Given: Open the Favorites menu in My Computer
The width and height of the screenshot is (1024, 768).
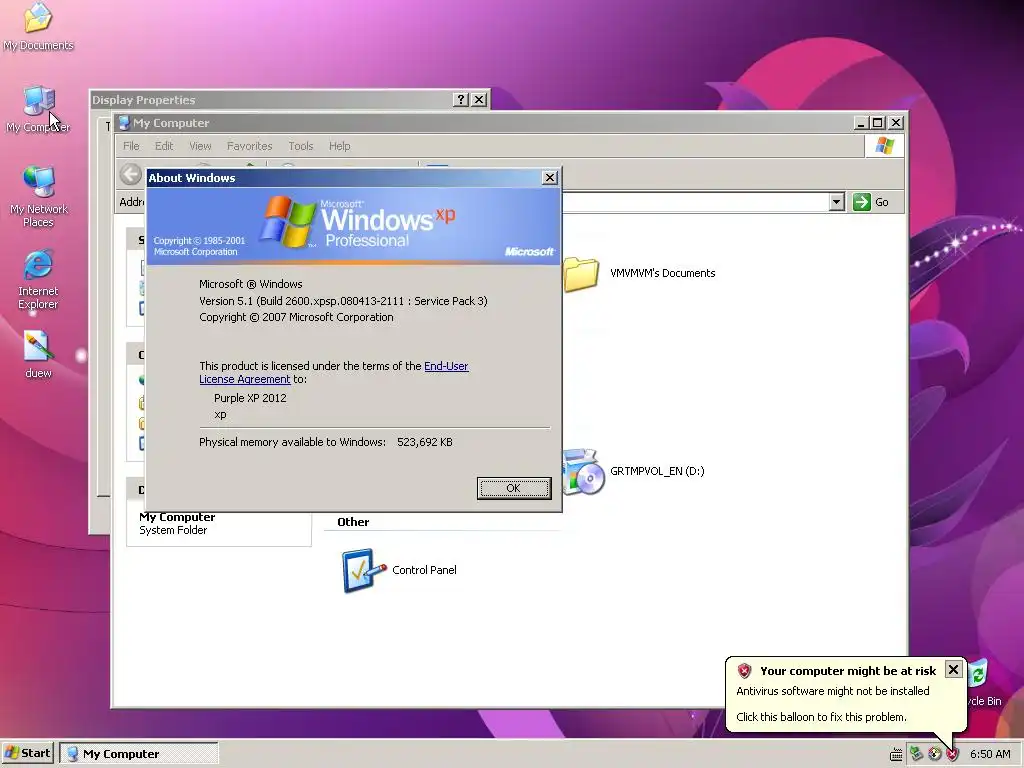Looking at the screenshot, I should pos(249,146).
